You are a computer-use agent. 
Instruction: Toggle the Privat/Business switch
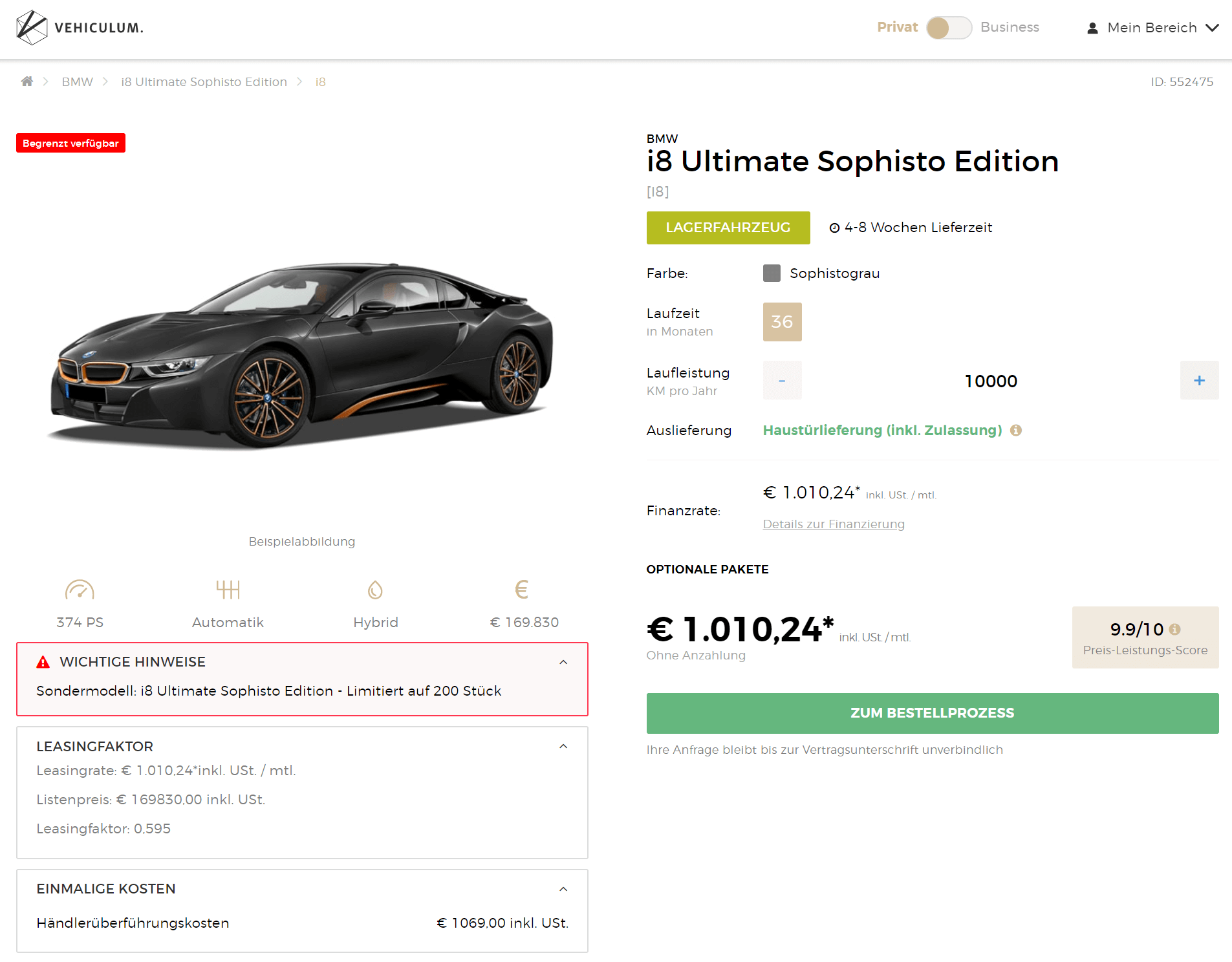tap(948, 28)
